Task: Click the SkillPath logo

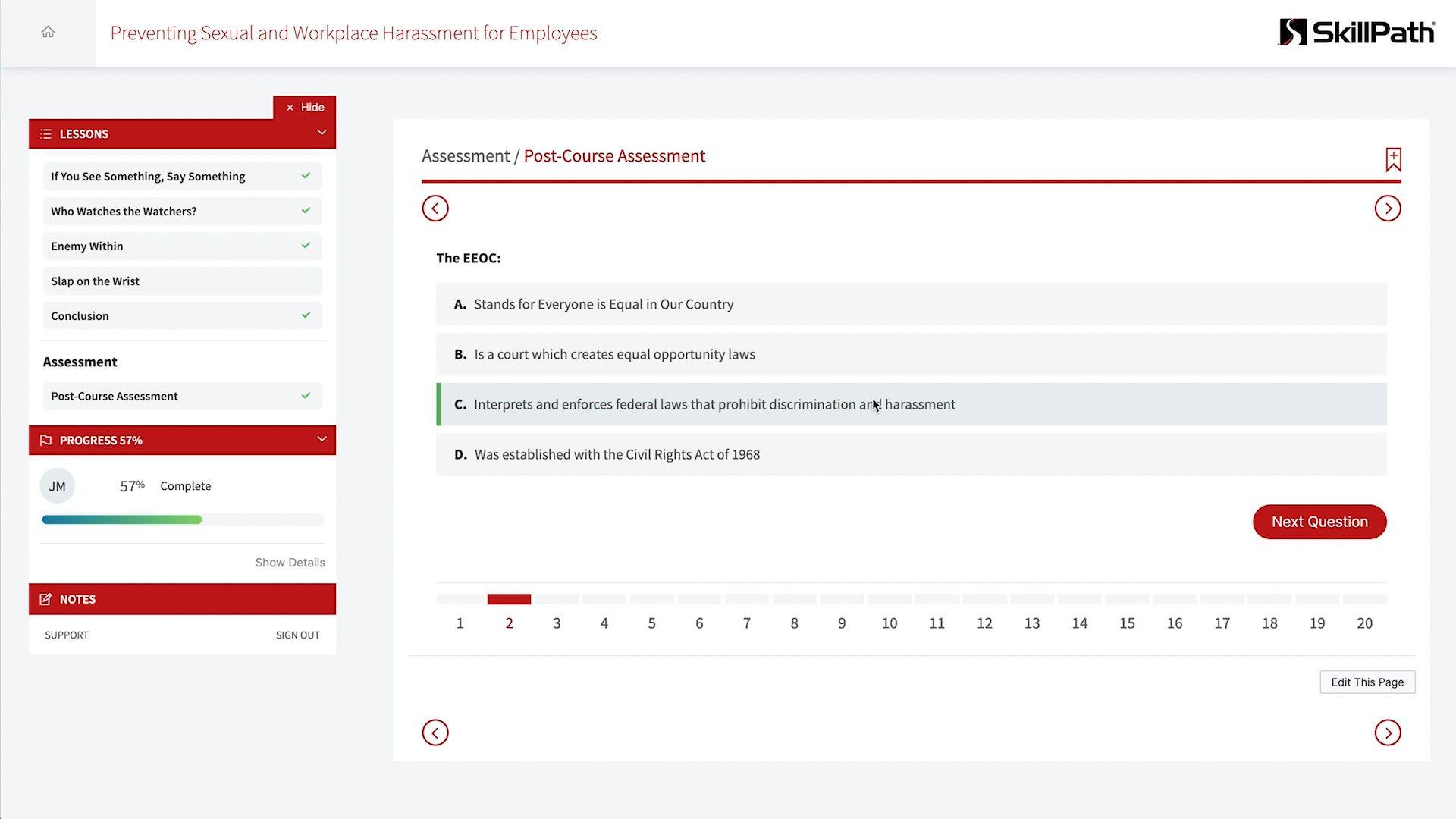Action: click(1357, 32)
